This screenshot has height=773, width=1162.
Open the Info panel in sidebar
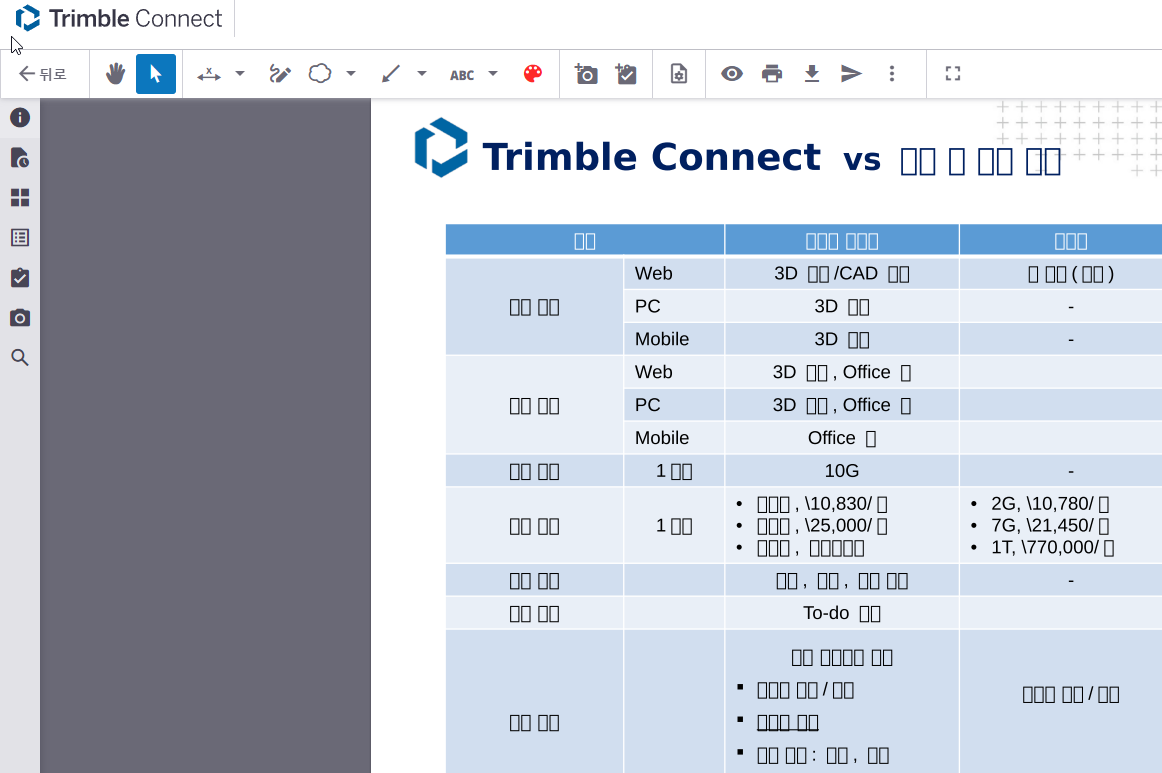point(20,117)
